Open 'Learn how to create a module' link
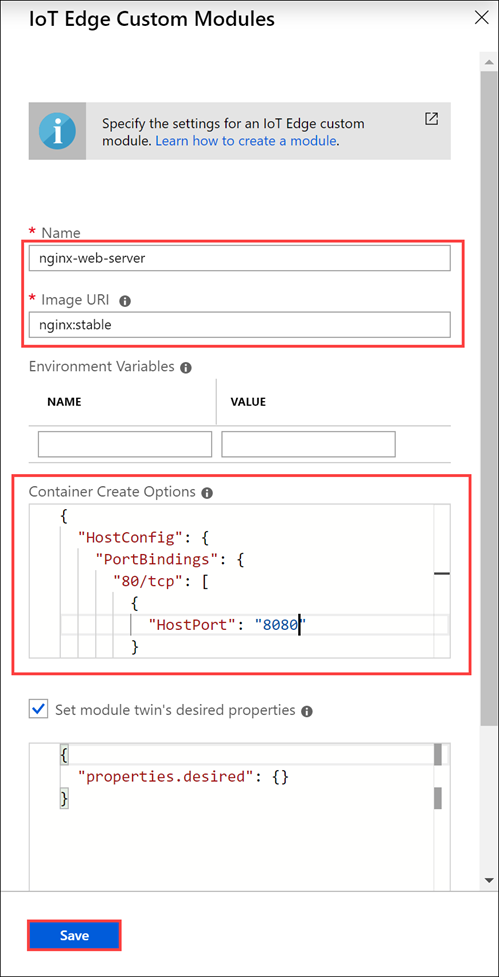The image size is (500, 977). (x=246, y=141)
